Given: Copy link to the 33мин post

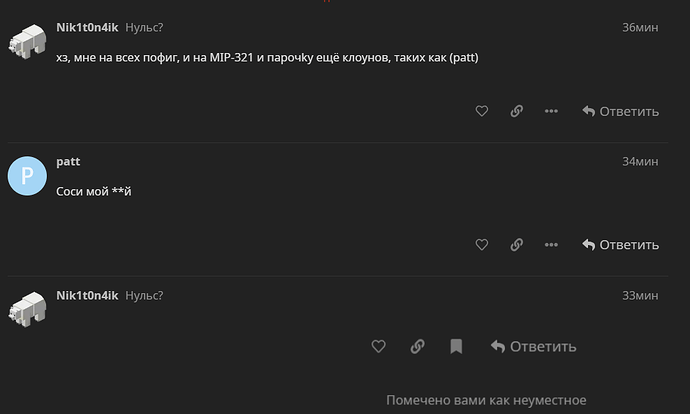Looking at the screenshot, I should [417, 346].
